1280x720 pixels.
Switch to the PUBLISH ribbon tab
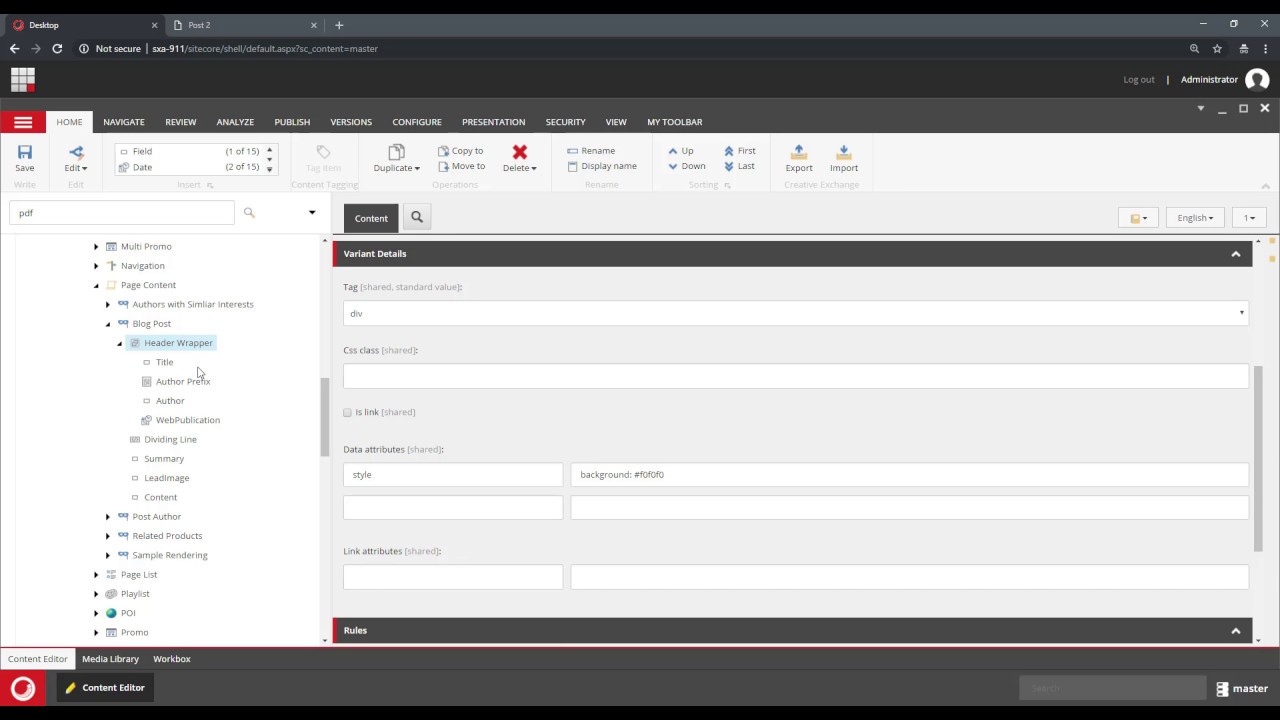point(292,122)
